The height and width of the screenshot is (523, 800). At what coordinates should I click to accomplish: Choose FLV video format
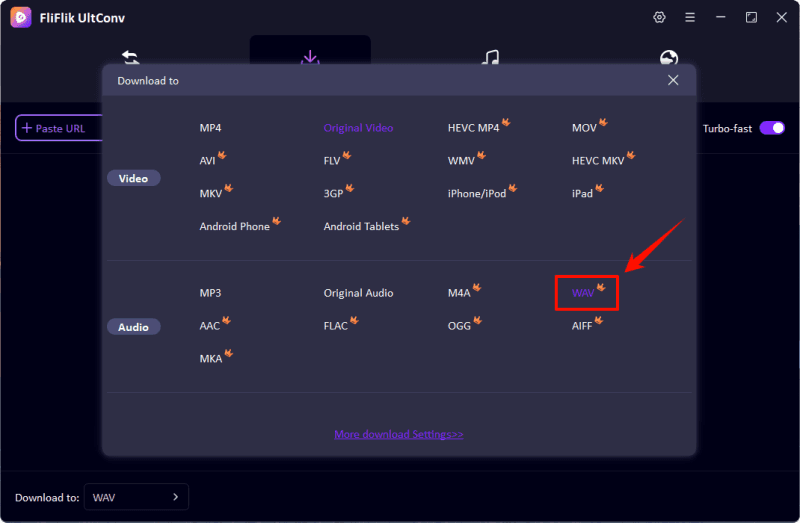click(x=332, y=161)
